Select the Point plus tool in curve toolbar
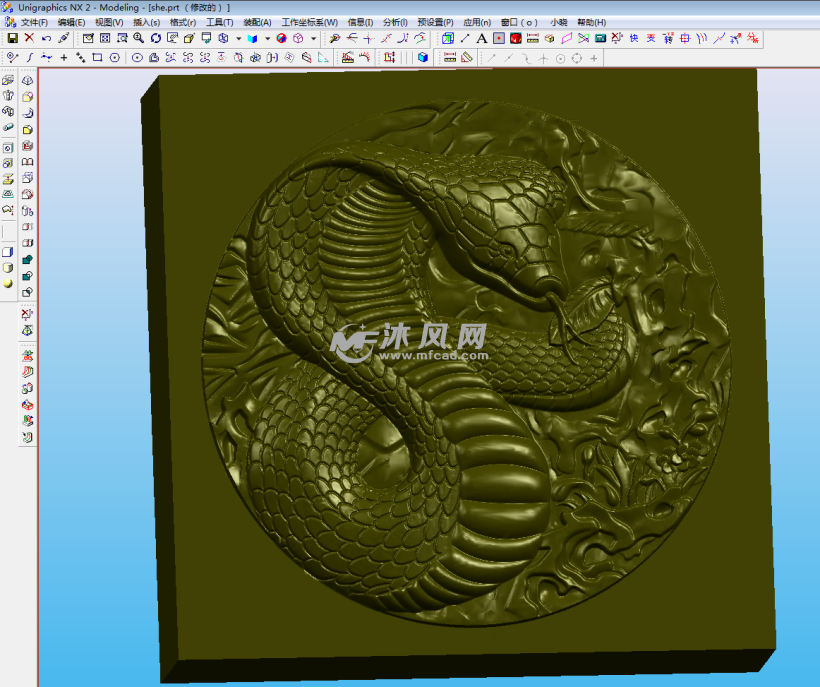The width and height of the screenshot is (820, 687). [x=64, y=58]
